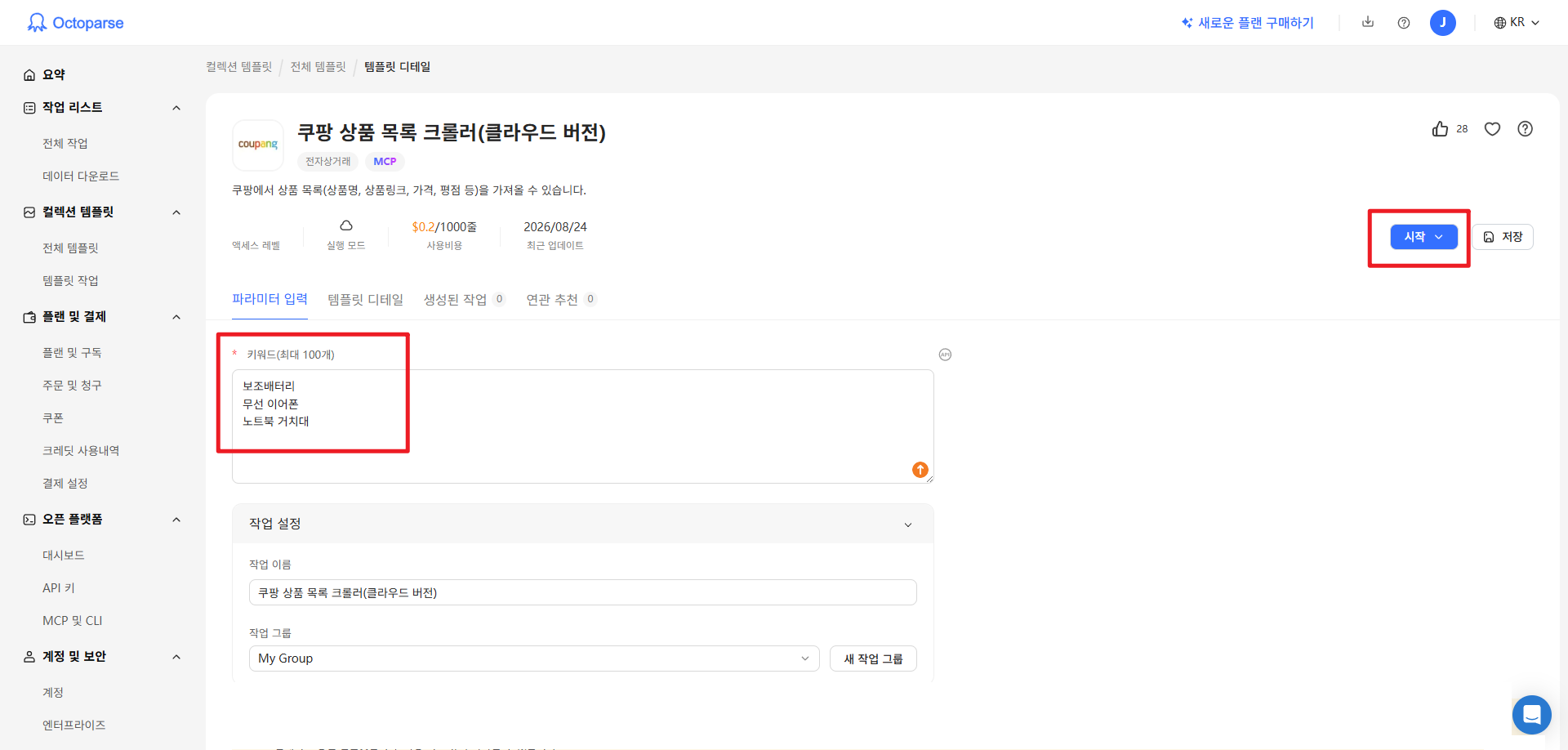Collapse the 작업 설정 panel
Image resolution: width=1568 pixels, height=750 pixels.
pyautogui.click(x=908, y=525)
